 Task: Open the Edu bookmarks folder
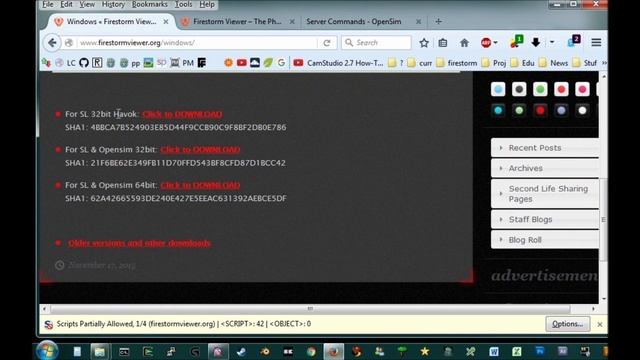coord(522,63)
